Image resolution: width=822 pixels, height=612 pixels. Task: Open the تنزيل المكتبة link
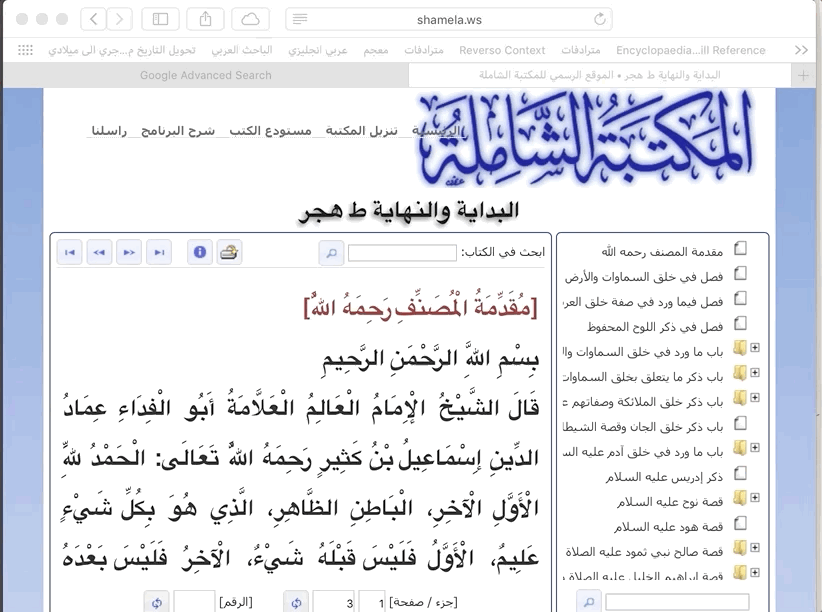click(x=362, y=131)
